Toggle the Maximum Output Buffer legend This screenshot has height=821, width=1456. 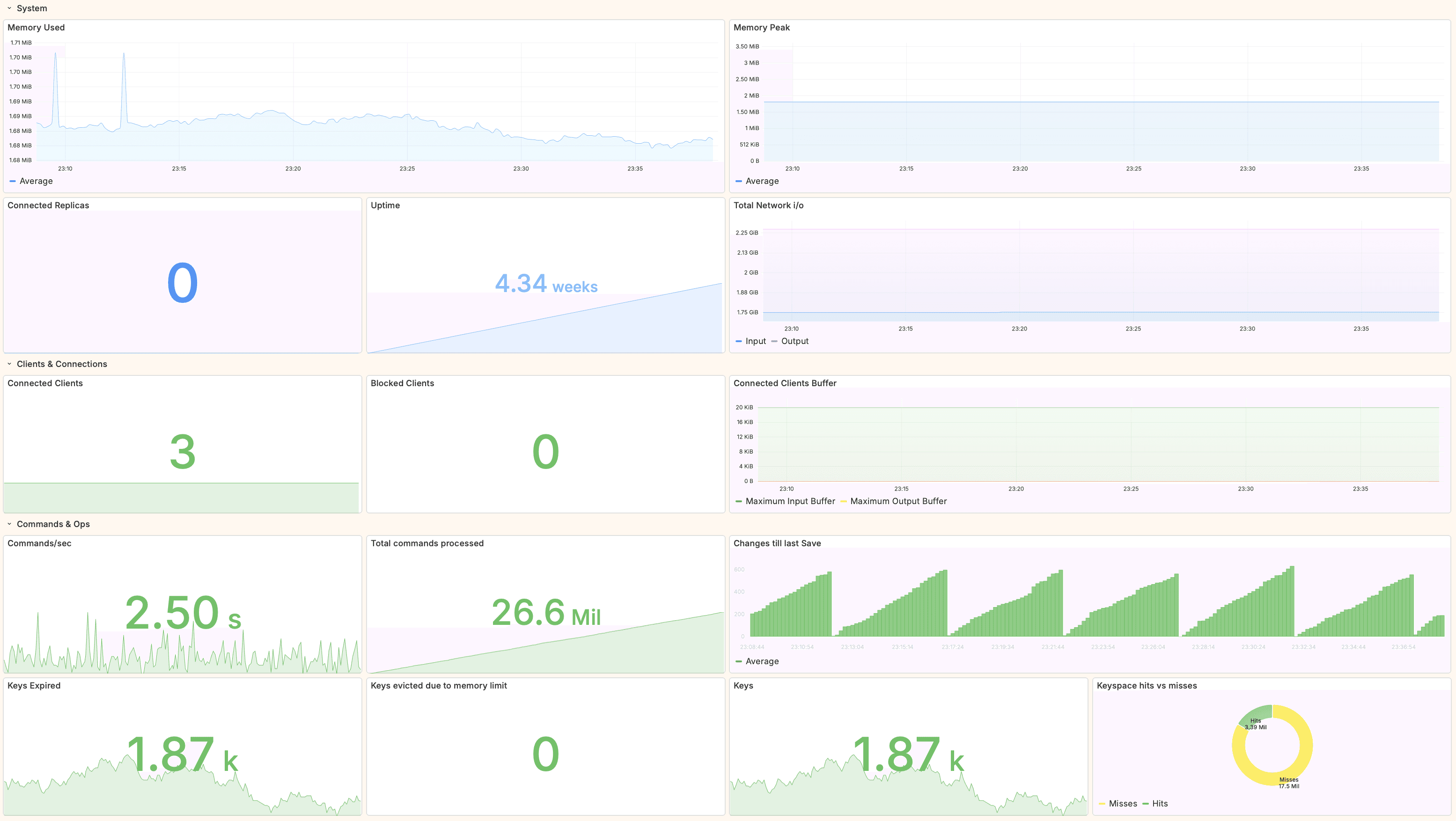[x=898, y=501]
